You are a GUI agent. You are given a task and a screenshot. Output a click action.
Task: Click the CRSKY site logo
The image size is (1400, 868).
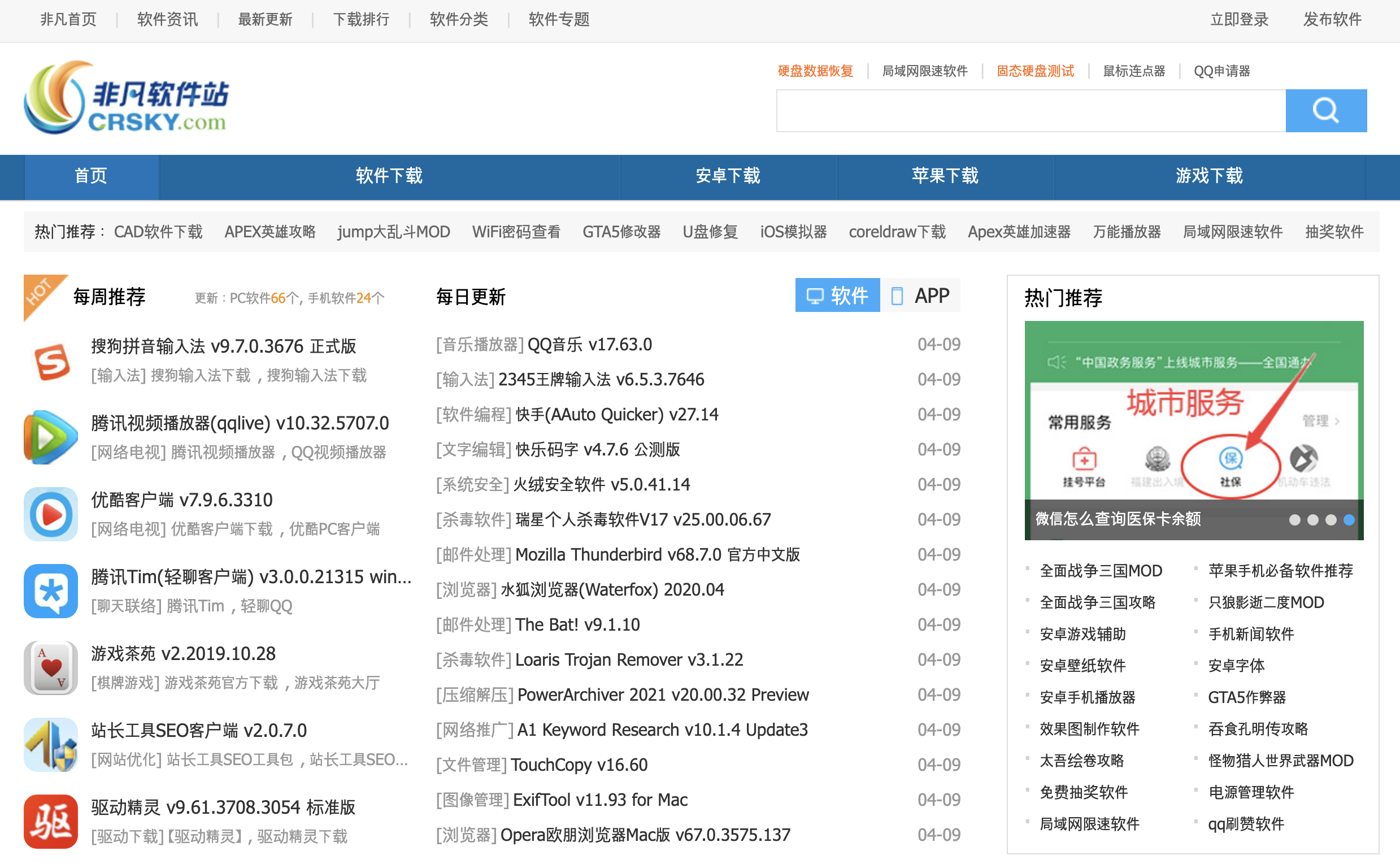[x=126, y=98]
